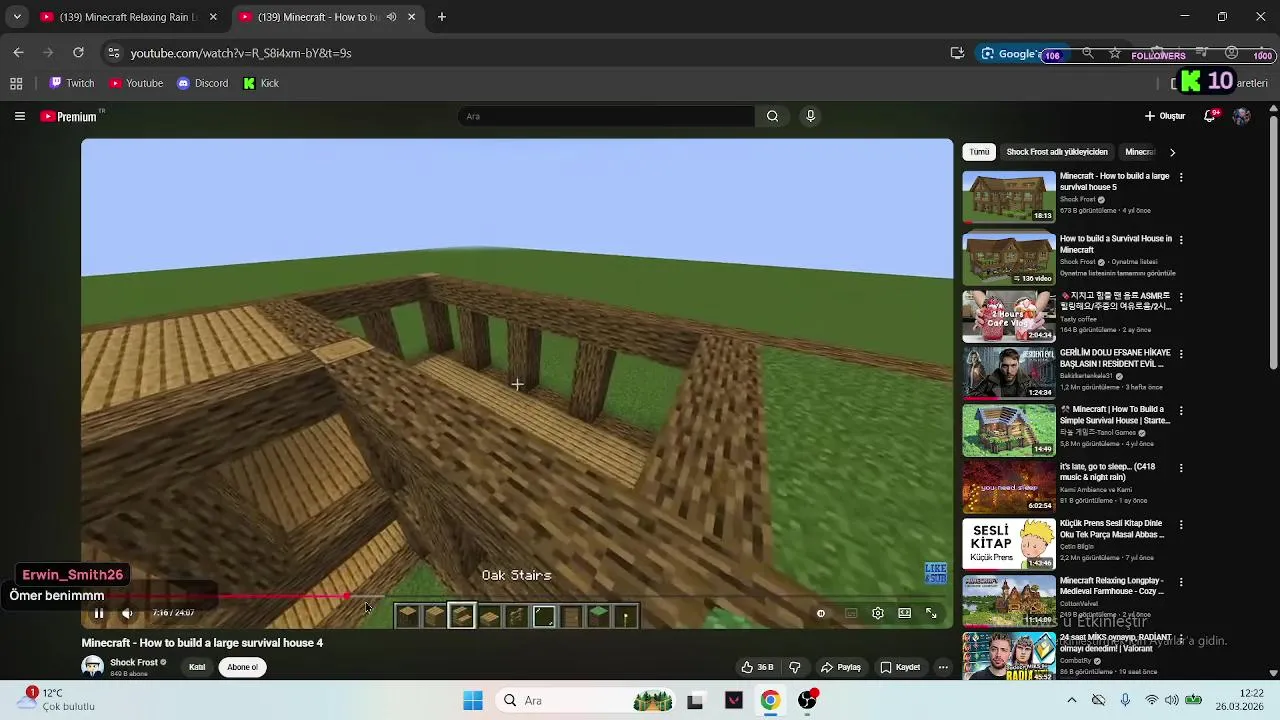
Task: Open options for 'go to sleep' video
Action: tap(1181, 468)
